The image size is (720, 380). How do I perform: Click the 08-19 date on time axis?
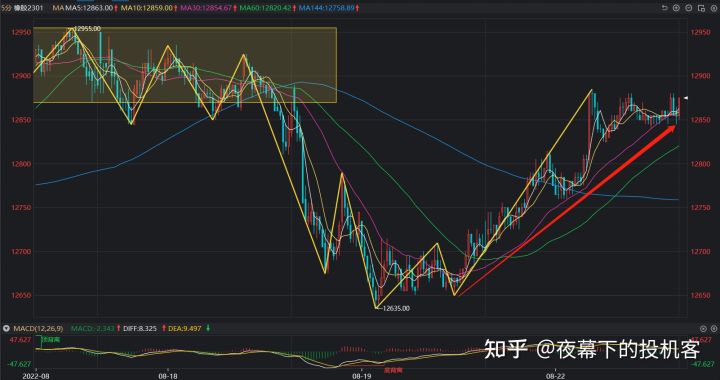tap(361, 375)
